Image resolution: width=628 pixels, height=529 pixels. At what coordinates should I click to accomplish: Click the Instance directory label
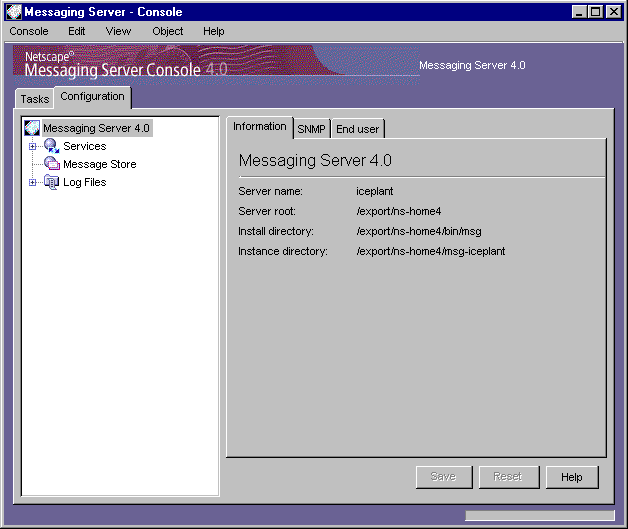283,251
